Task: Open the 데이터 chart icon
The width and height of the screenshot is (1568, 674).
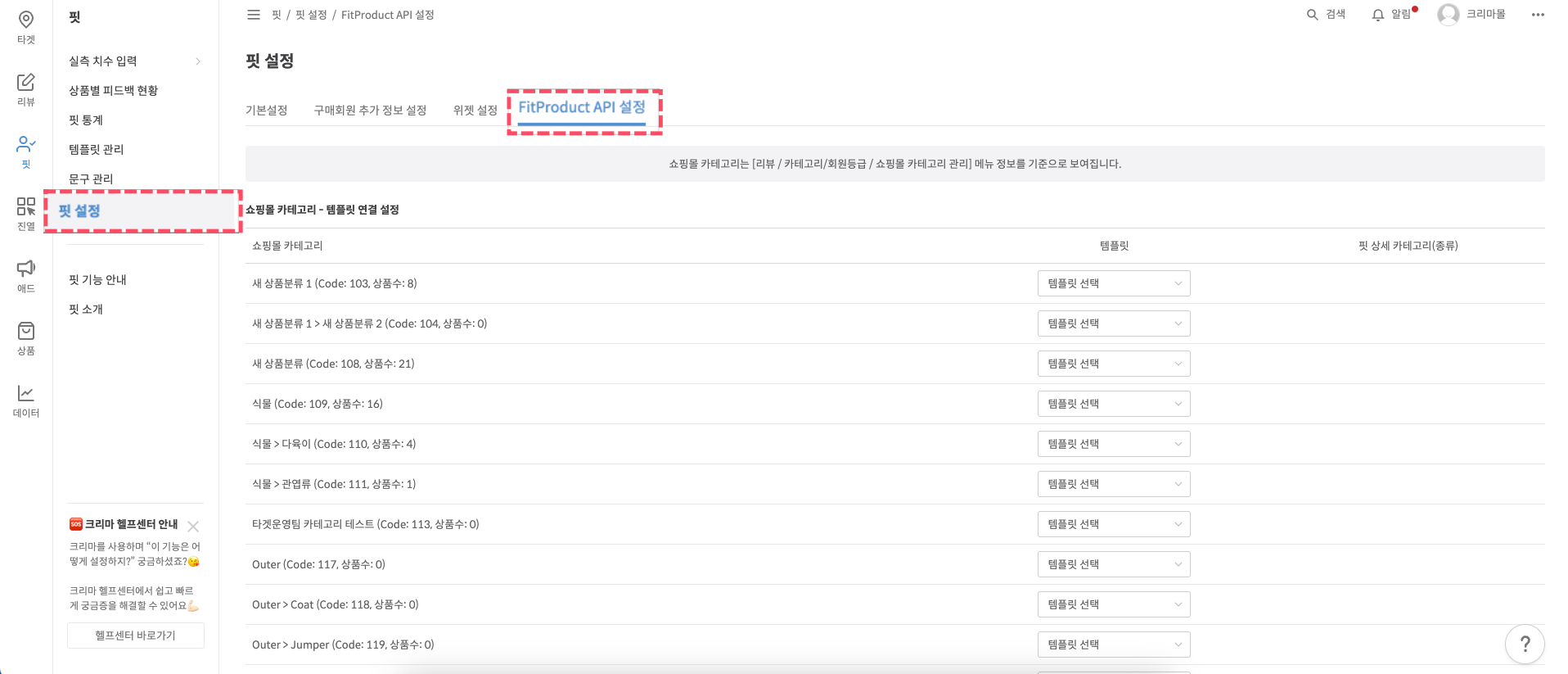Action: click(26, 393)
